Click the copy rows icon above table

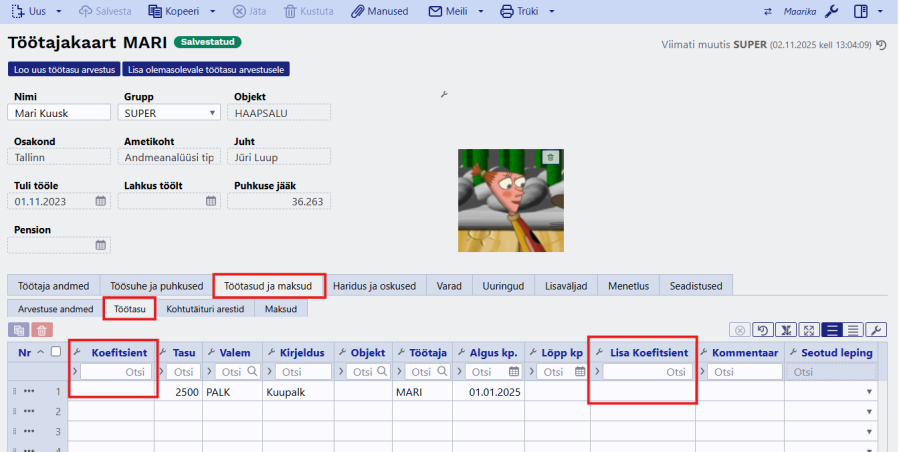click(x=17, y=330)
